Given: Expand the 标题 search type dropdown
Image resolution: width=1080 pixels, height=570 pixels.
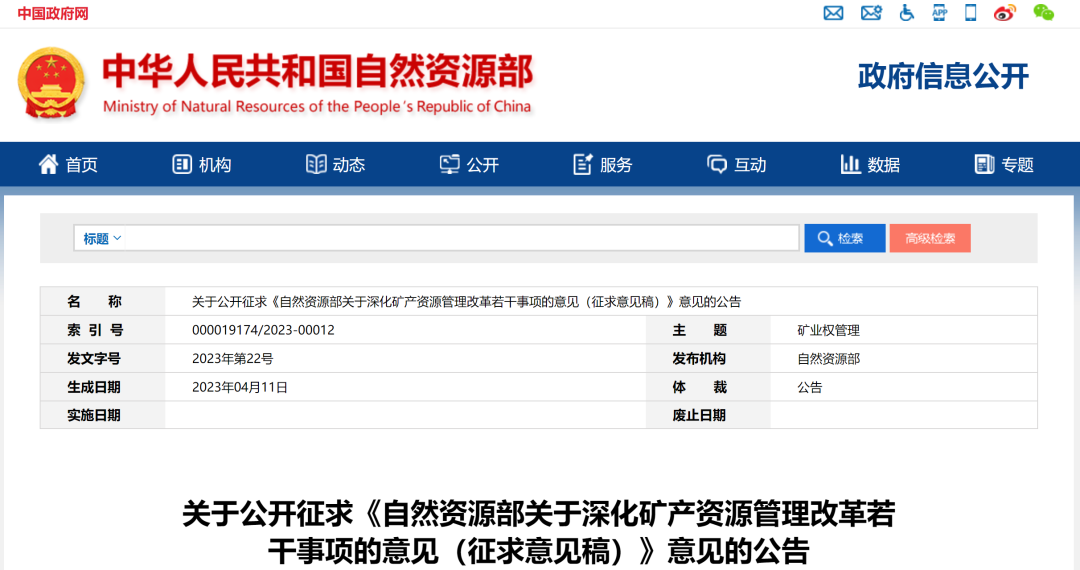Looking at the screenshot, I should click(102, 238).
